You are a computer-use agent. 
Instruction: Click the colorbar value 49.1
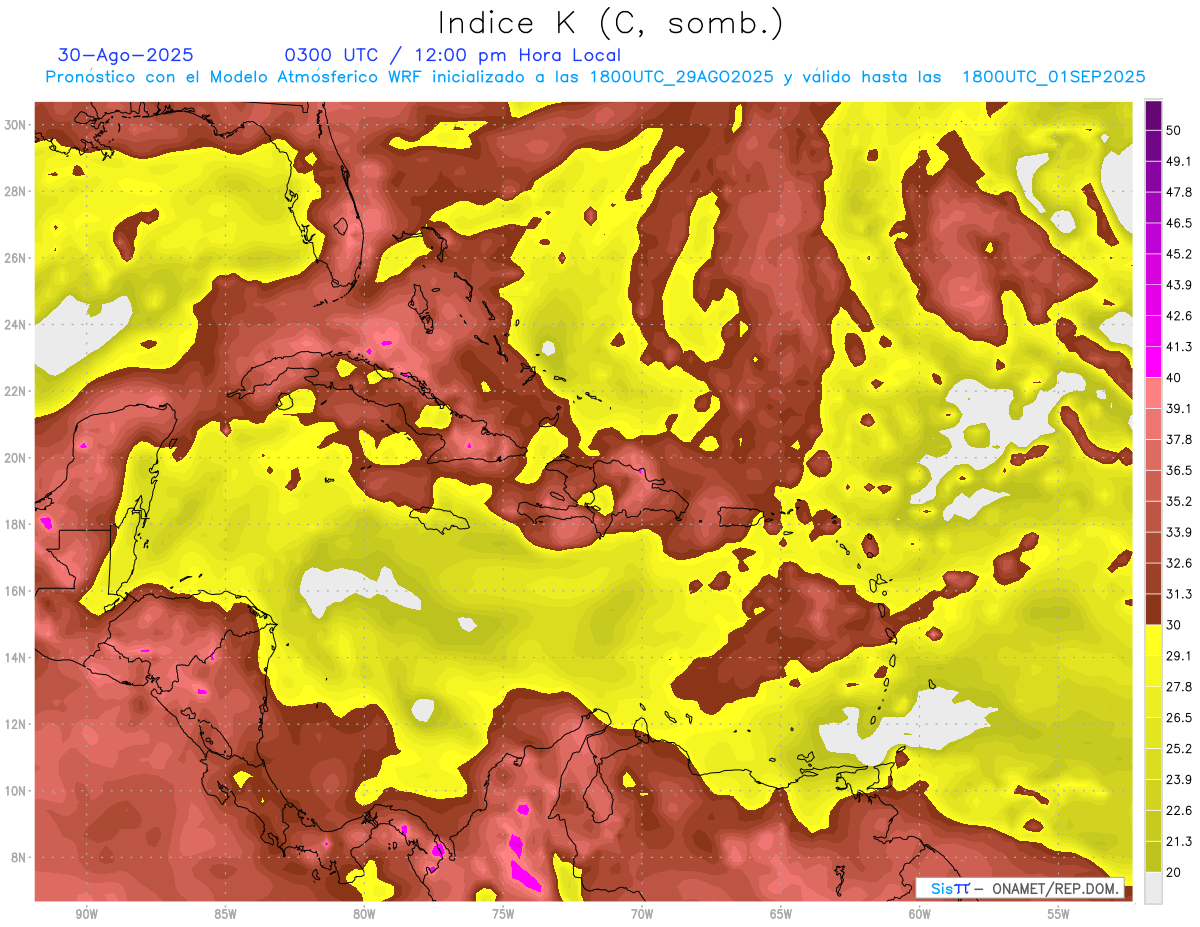pyautogui.click(x=1178, y=161)
